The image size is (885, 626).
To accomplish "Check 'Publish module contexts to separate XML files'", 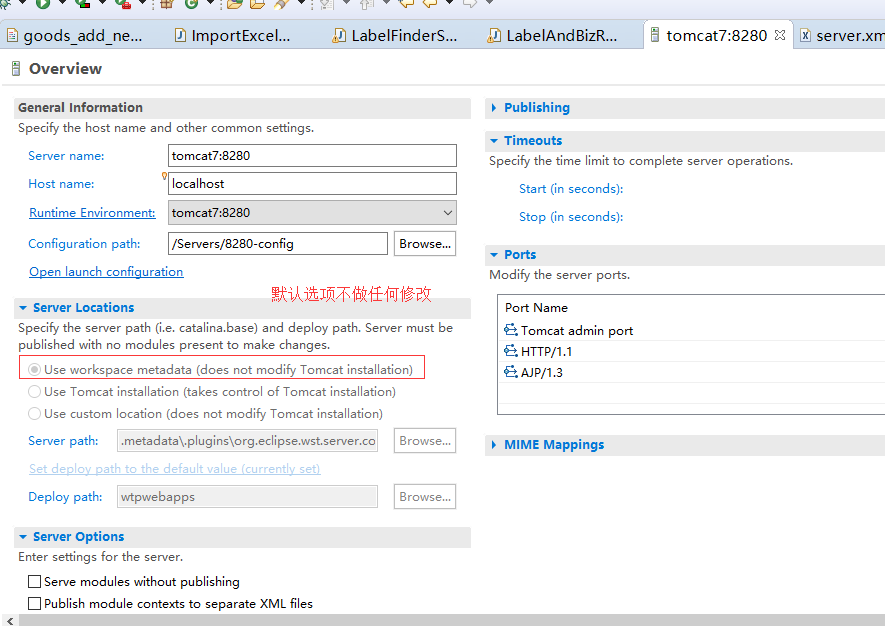I will coord(35,603).
